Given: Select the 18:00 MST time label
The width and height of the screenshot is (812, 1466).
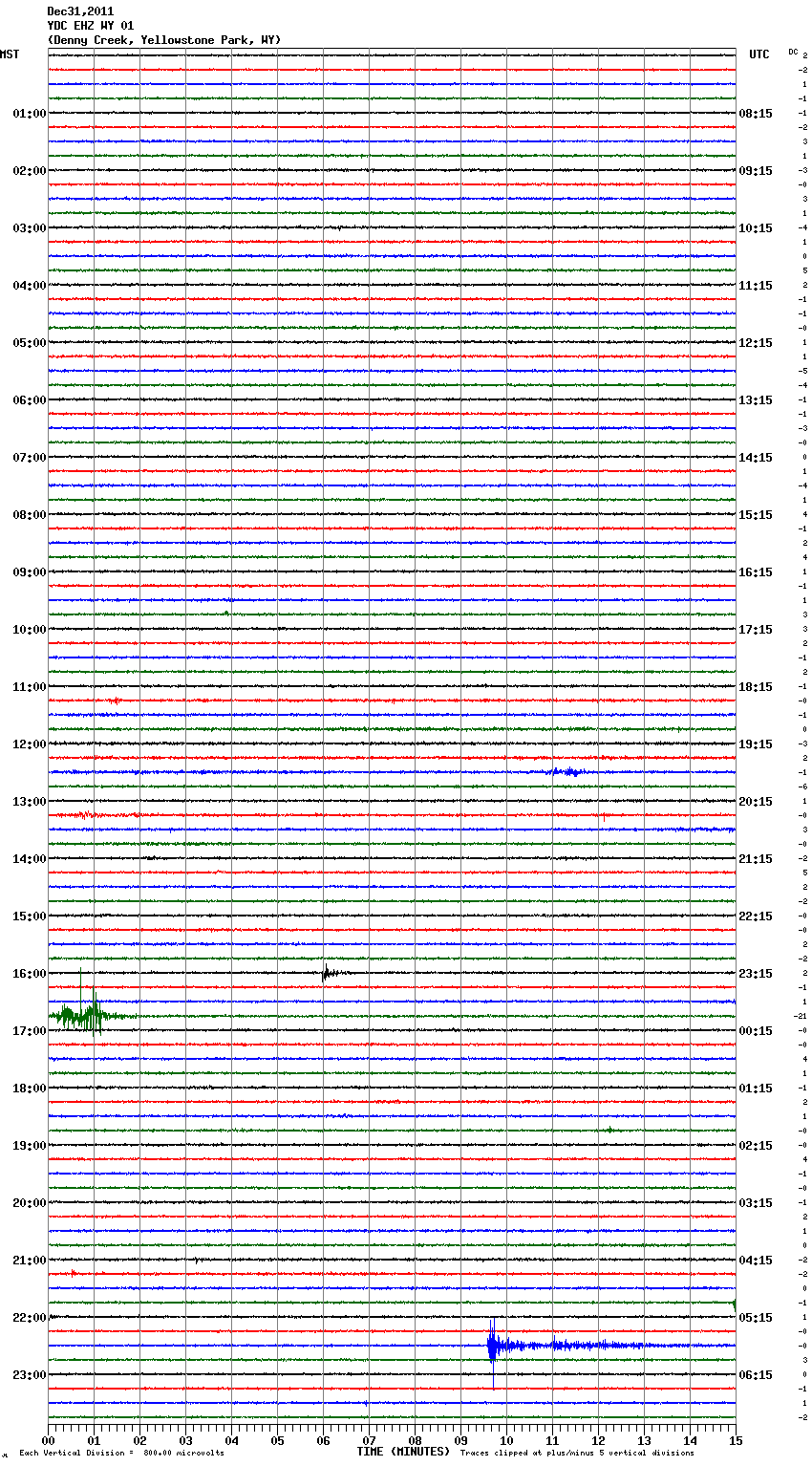Looking at the screenshot, I should [x=30, y=1089].
